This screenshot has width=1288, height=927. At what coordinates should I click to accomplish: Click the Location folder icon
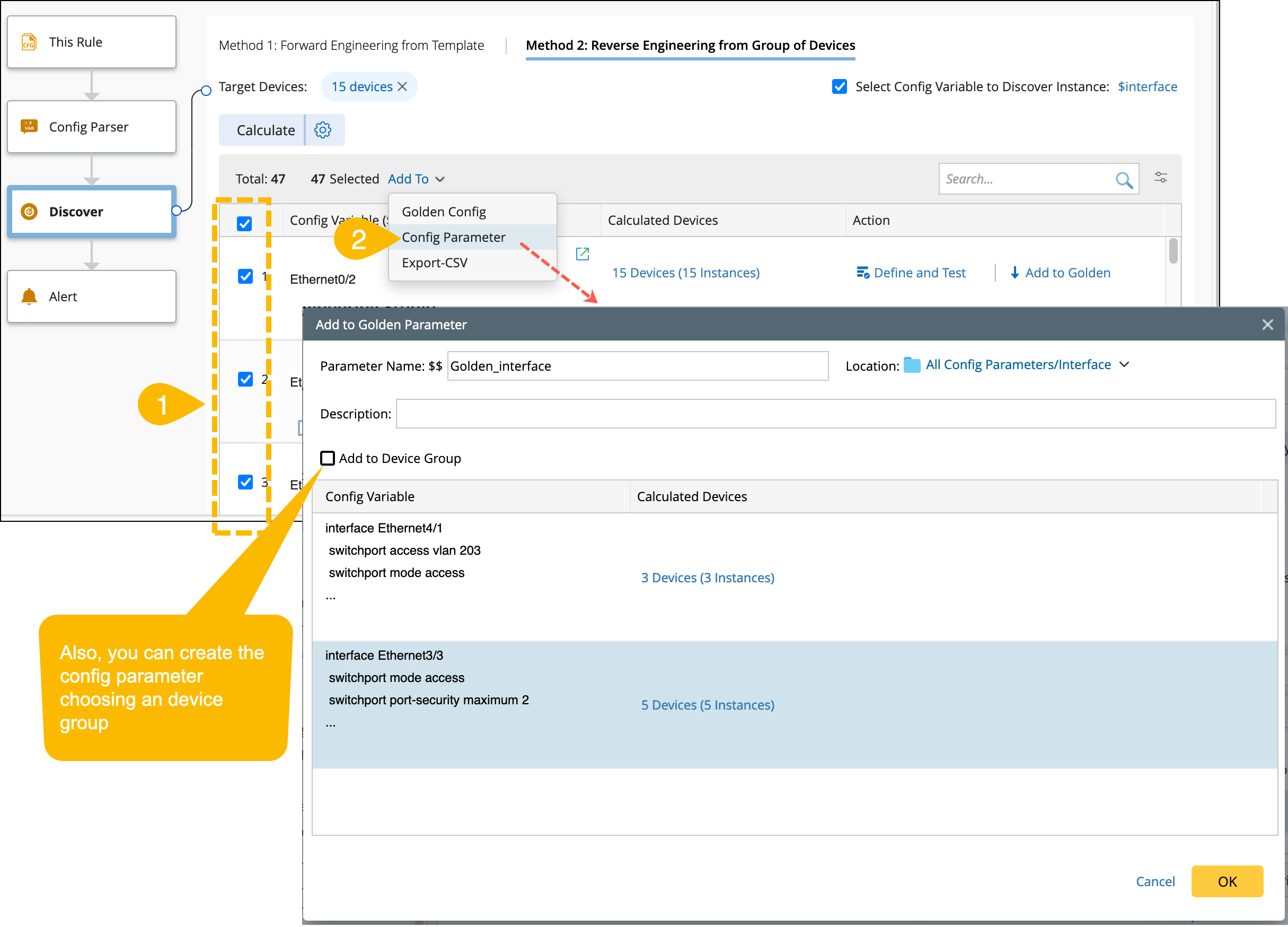coord(912,365)
